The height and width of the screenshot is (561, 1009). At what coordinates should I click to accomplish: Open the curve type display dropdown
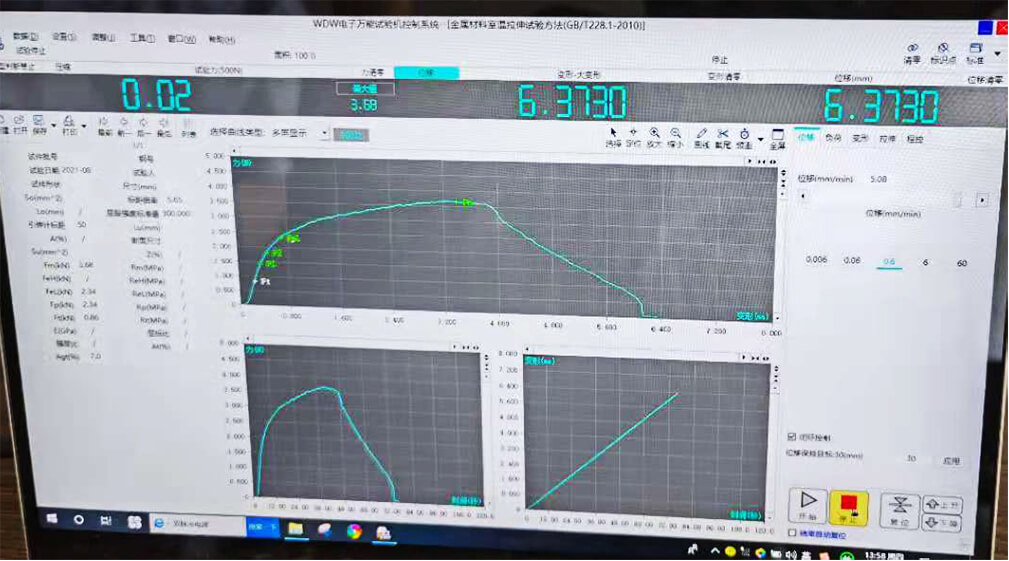(x=324, y=132)
